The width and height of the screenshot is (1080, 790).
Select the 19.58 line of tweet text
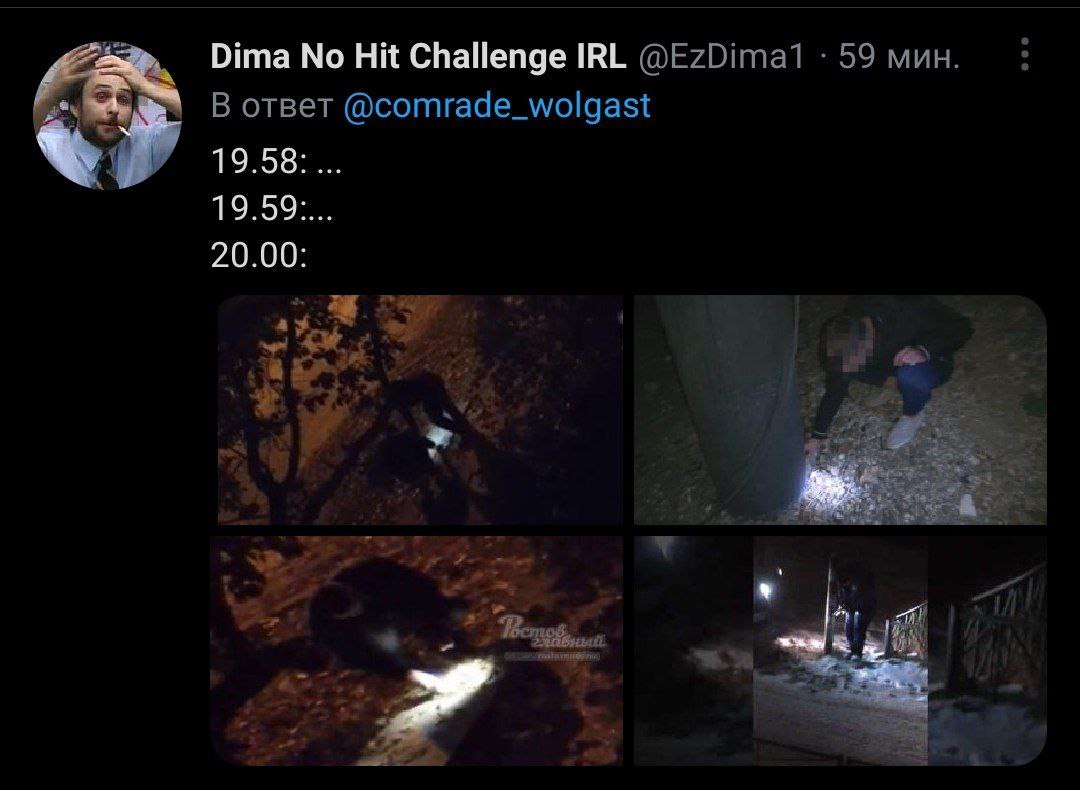276,162
